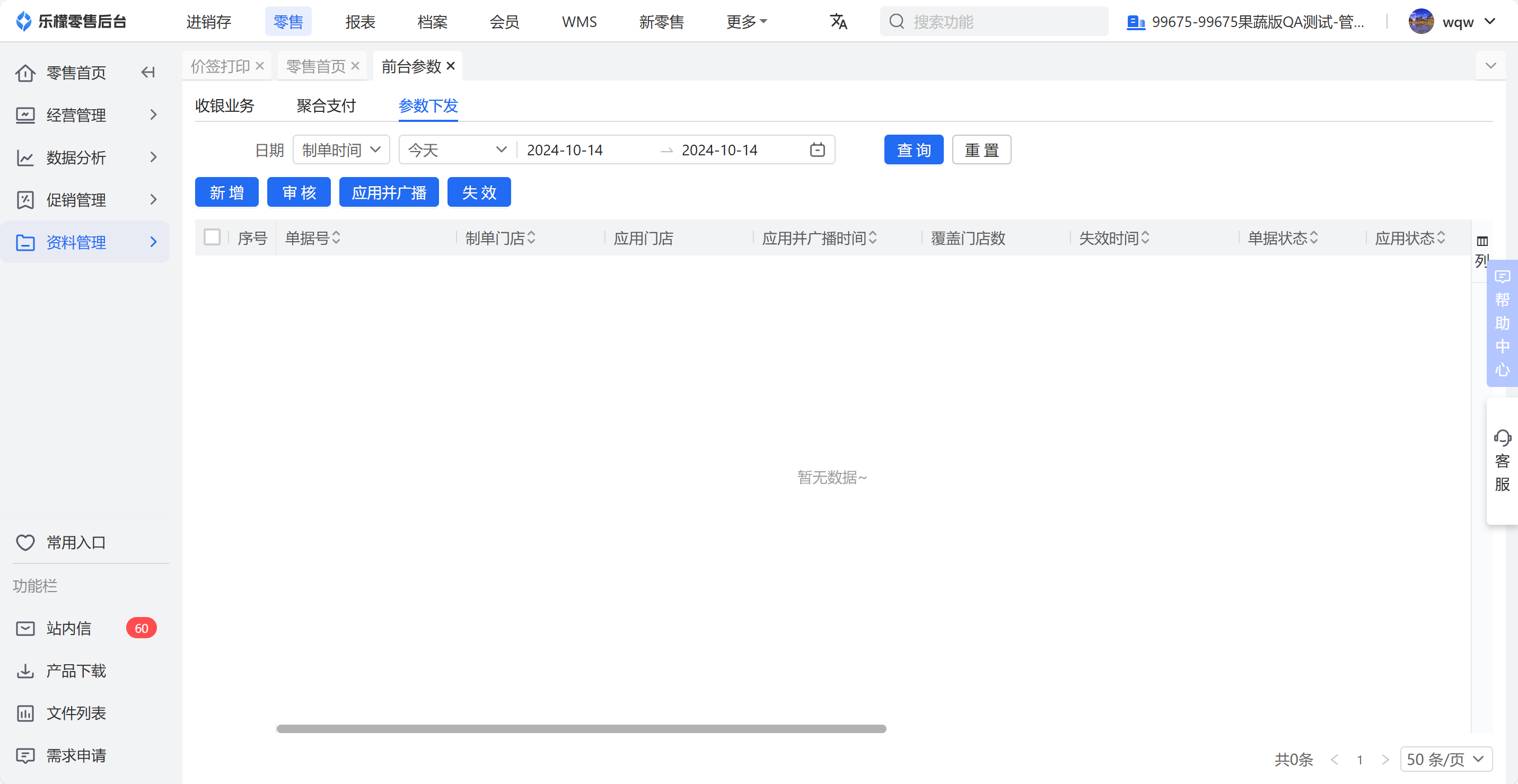Click the 重置 button
The height and width of the screenshot is (784, 1518).
pyautogui.click(x=982, y=149)
